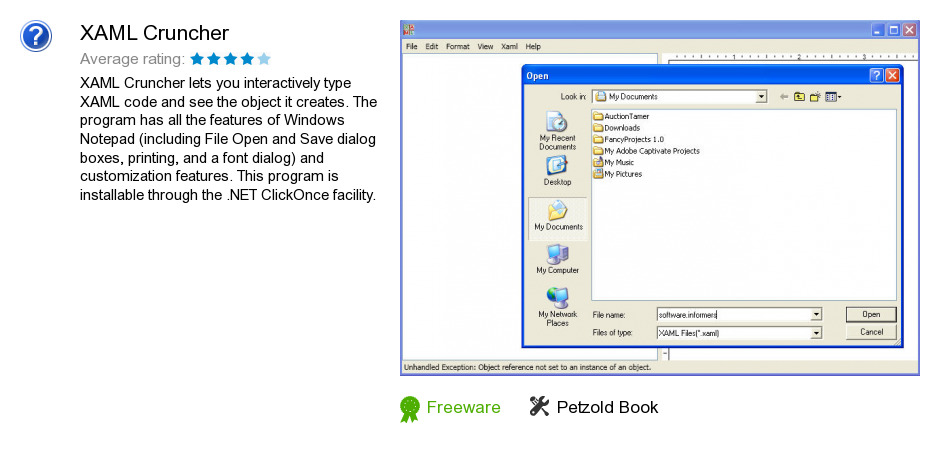This screenshot has height=453, width=940.
Task: Open the View Menu icon in dialog
Action: tap(833, 96)
